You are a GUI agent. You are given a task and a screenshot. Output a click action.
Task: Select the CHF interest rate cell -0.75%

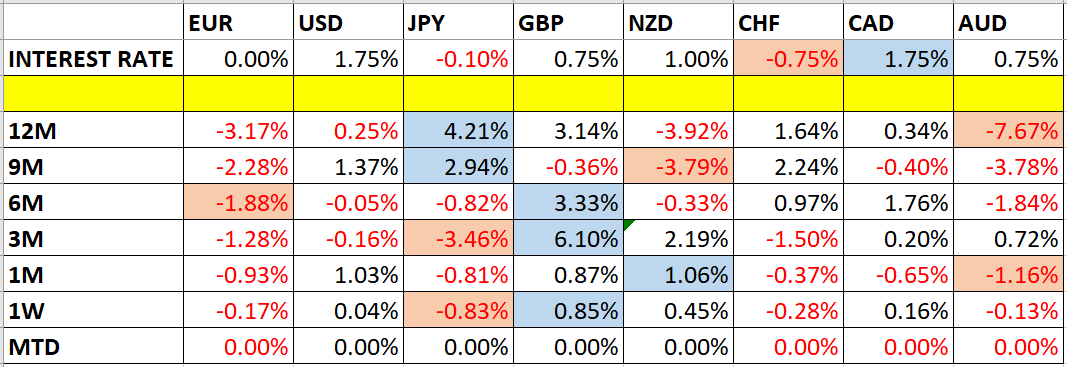788,61
